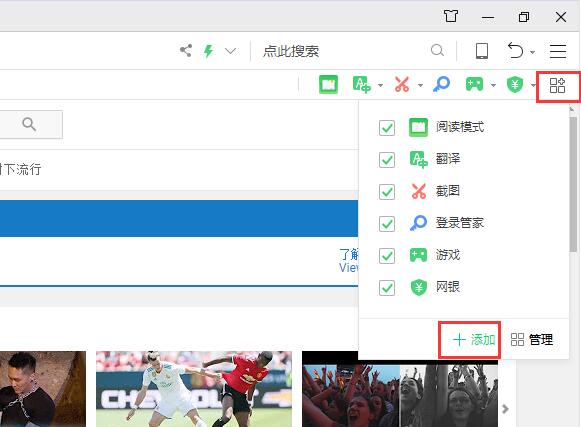
Task: Click the translate toolbar icon
Action: [362, 85]
